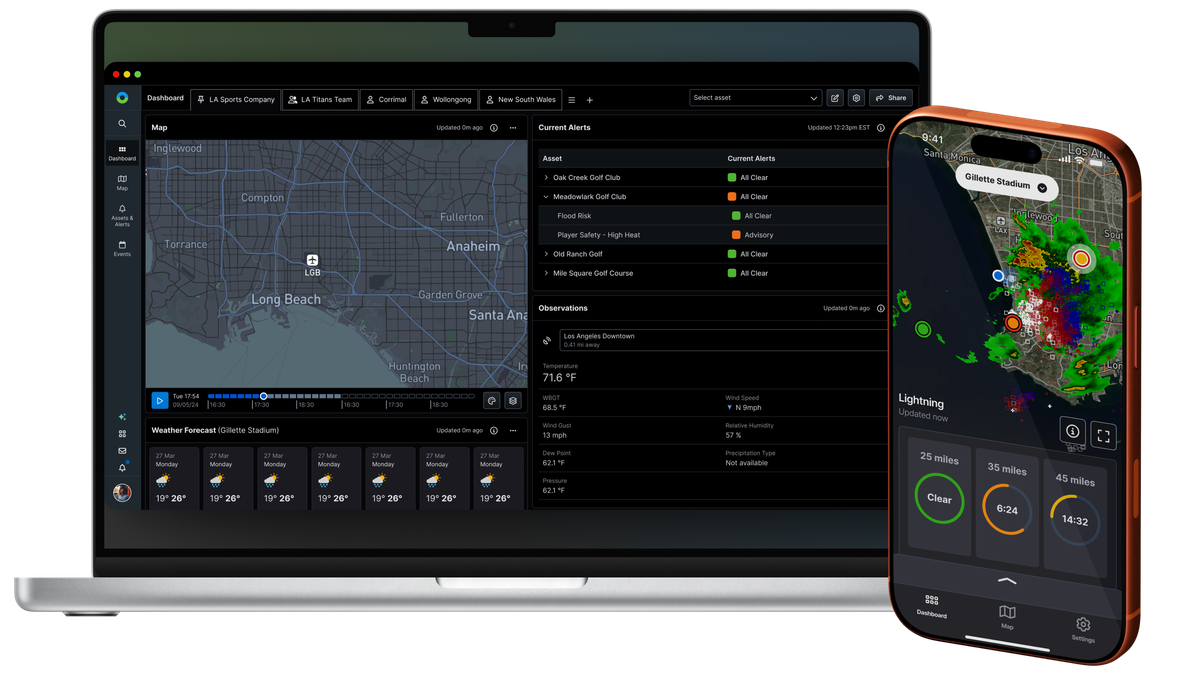The height and width of the screenshot is (675, 1200).
Task: Open the Map view from the left sidebar
Action: (122, 183)
